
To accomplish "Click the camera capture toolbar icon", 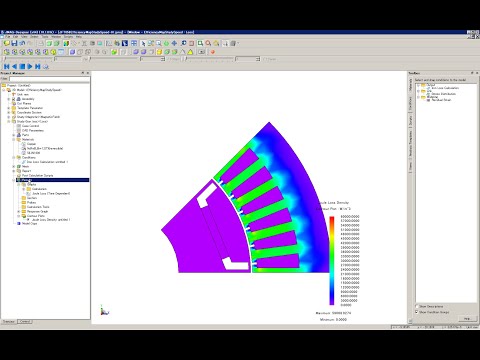I will pyautogui.click(x=202, y=52).
